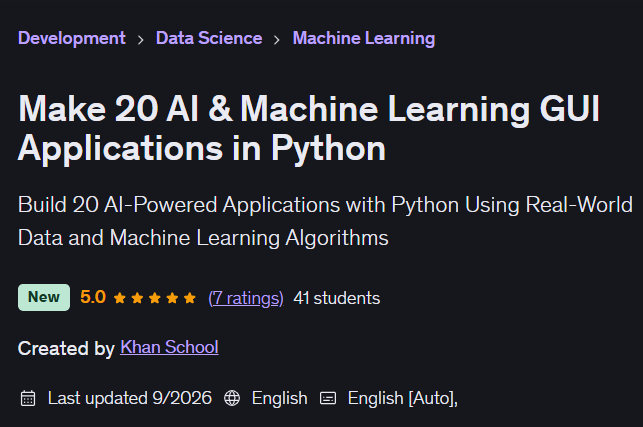This screenshot has width=643, height=427.
Task: Click the green New badge
Action: pos(44,297)
